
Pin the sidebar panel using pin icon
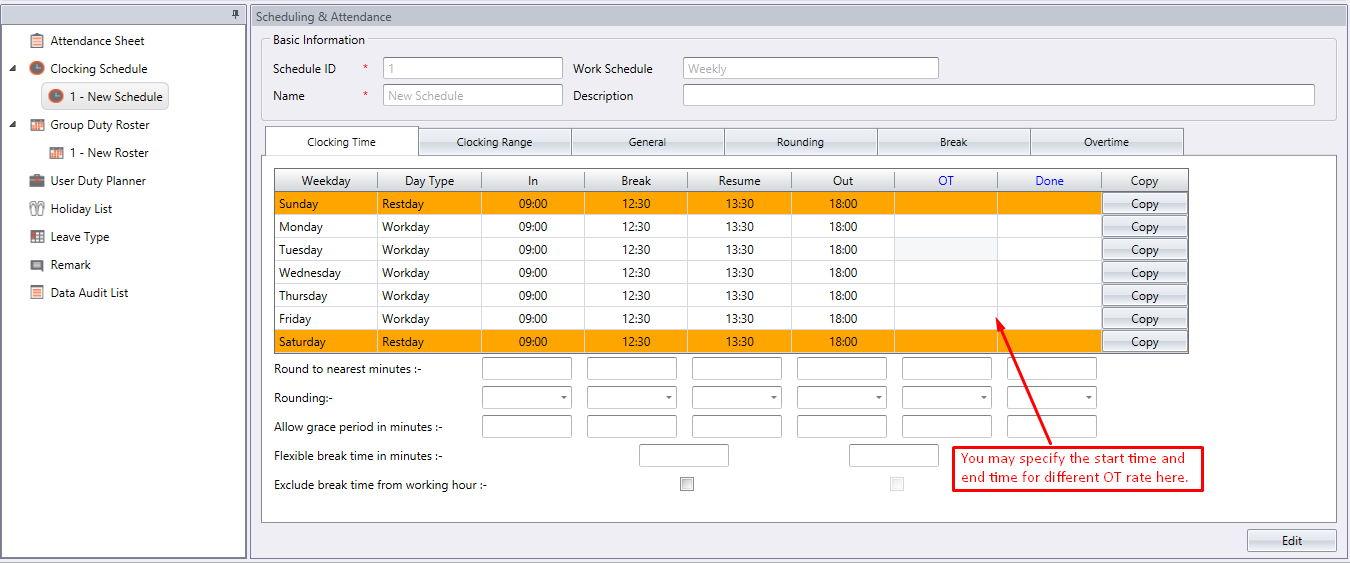point(235,14)
